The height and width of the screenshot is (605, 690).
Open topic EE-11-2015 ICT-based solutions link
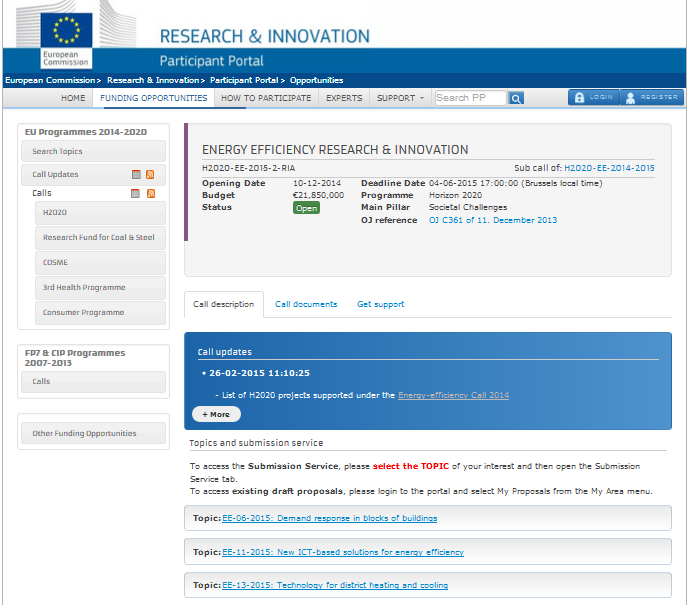343,552
